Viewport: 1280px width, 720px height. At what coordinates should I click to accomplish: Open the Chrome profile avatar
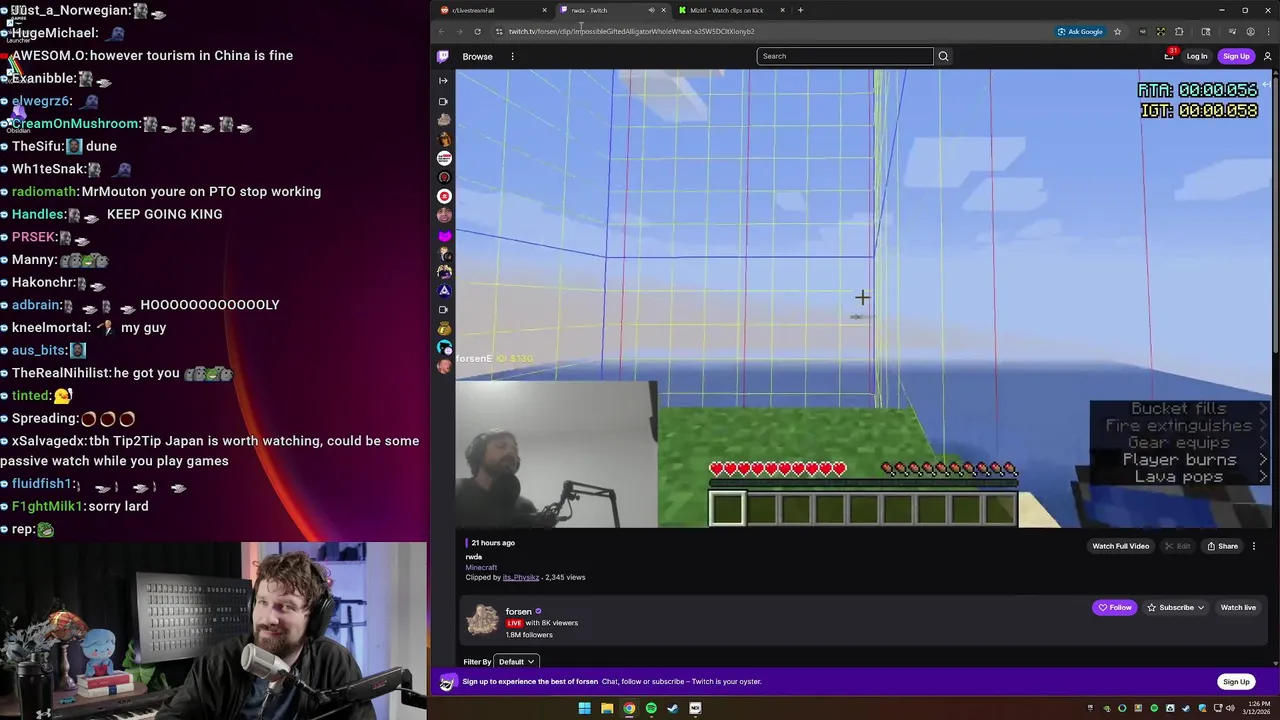click(x=1250, y=31)
